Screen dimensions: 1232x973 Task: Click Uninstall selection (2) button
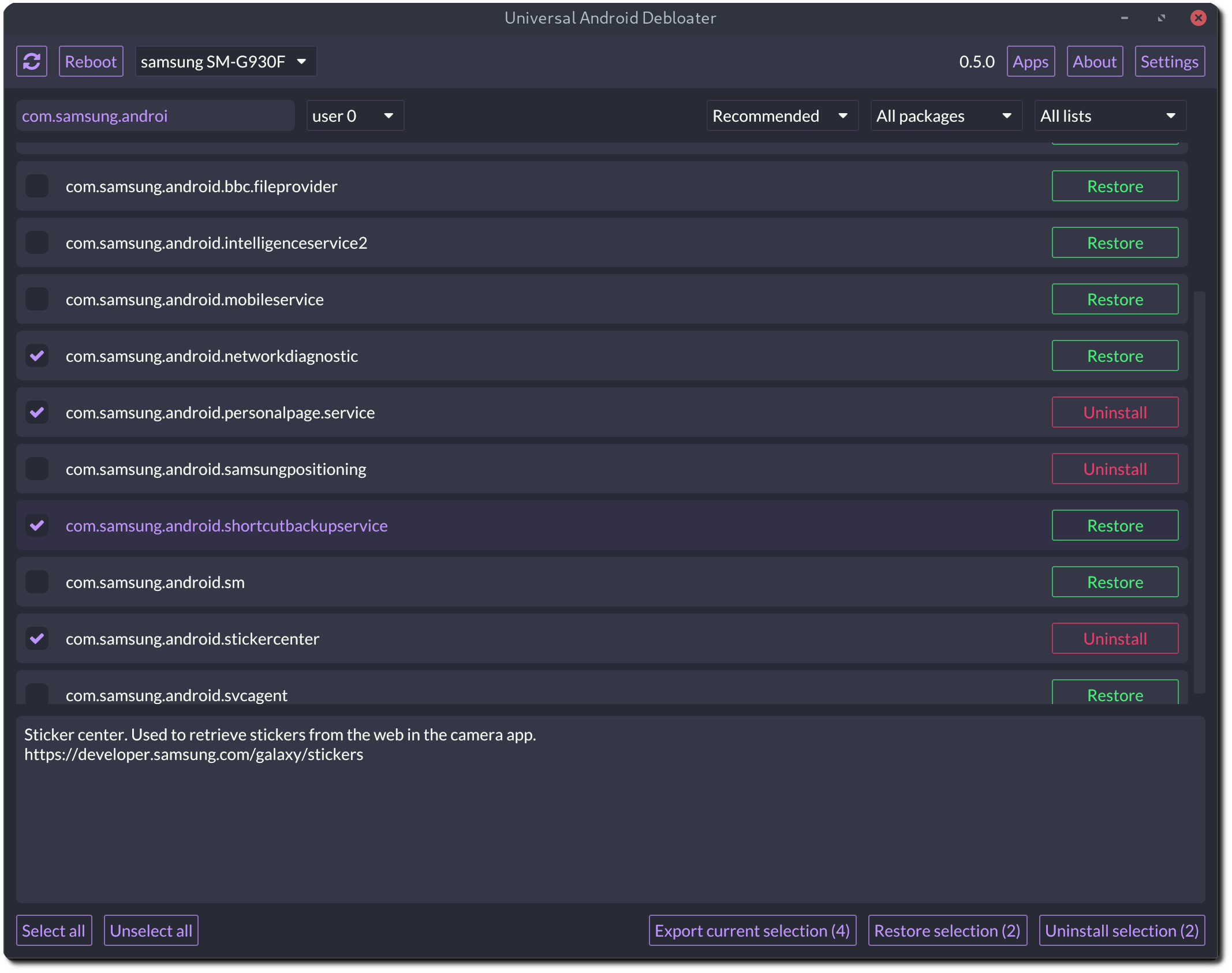click(1123, 929)
